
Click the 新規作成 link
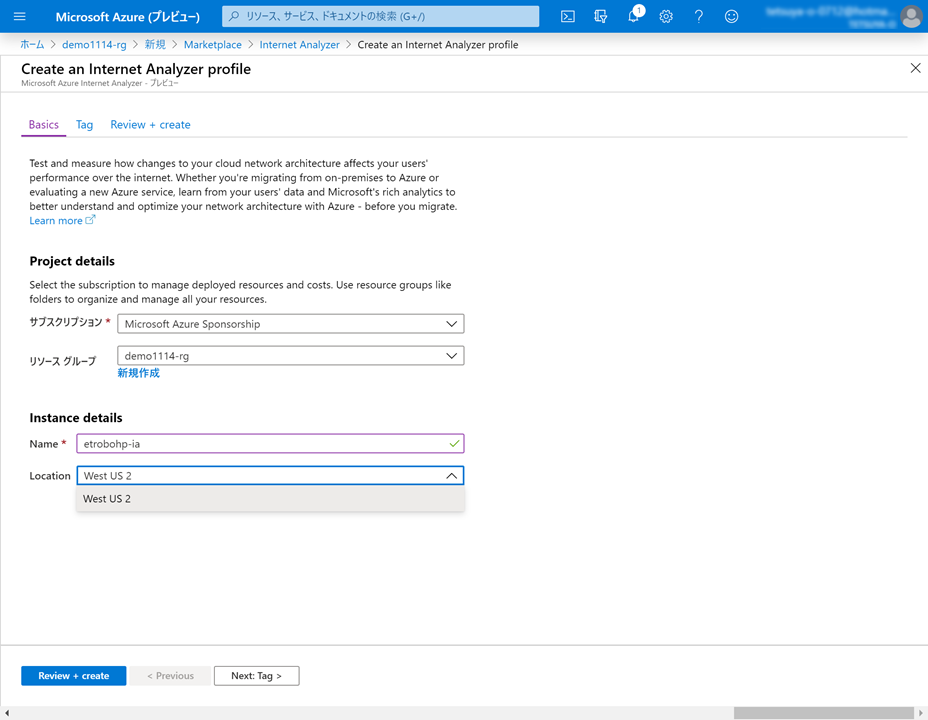tap(138, 373)
